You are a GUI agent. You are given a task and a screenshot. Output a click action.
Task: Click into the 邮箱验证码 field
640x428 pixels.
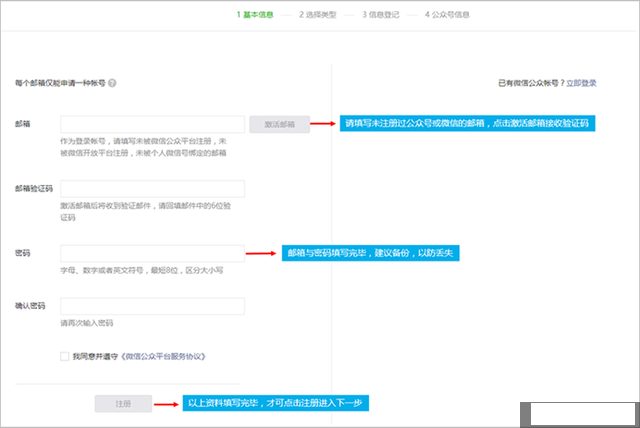pos(152,189)
